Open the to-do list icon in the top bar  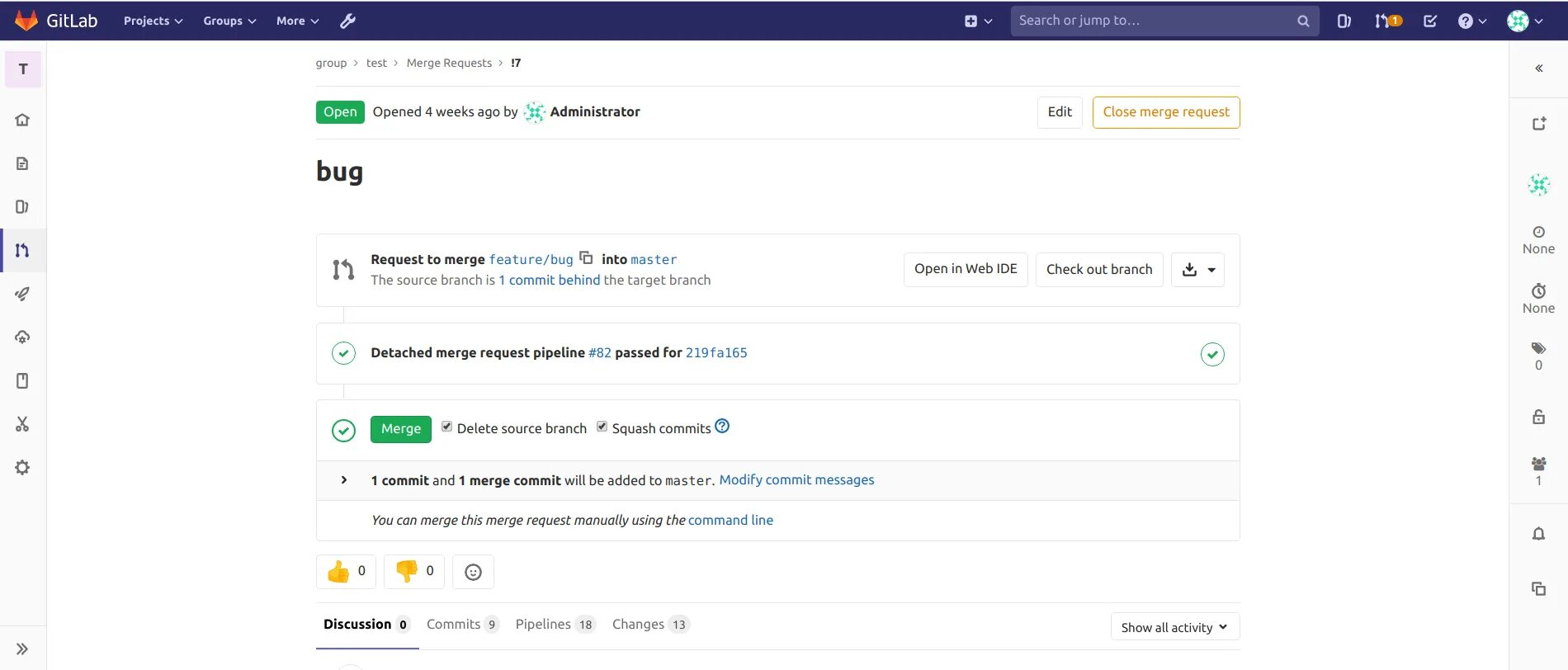tap(1430, 21)
